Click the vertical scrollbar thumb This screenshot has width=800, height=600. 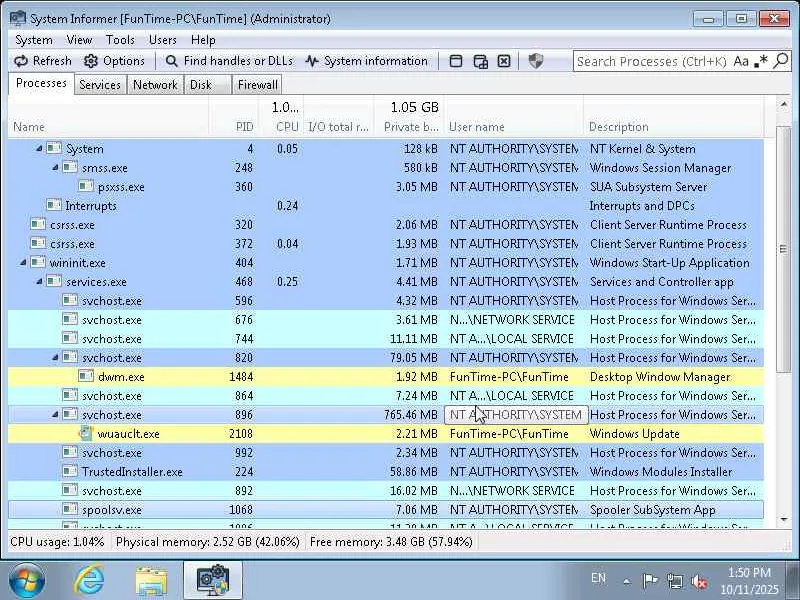(x=783, y=249)
